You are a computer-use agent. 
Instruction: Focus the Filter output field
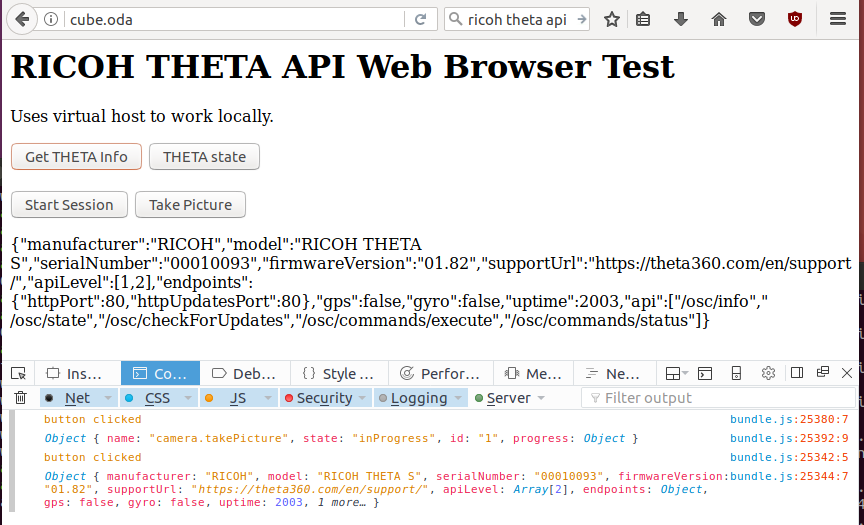(718, 398)
